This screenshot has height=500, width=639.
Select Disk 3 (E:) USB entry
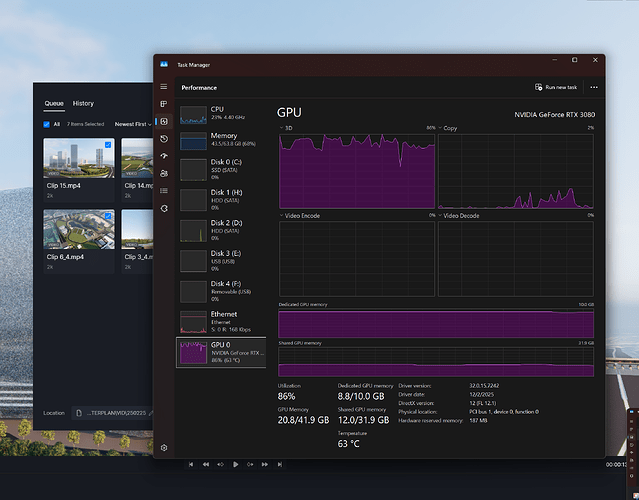tap(221, 261)
